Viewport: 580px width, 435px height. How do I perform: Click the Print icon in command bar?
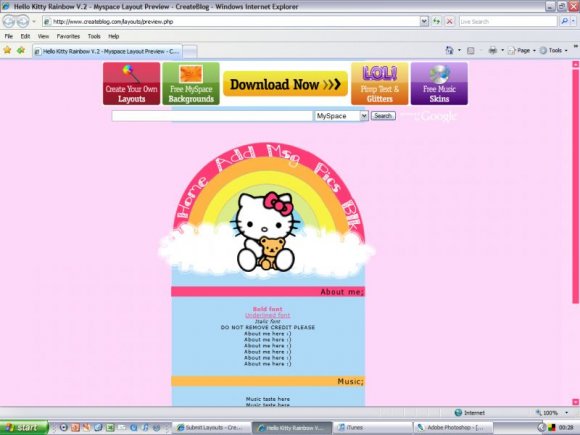coord(493,50)
